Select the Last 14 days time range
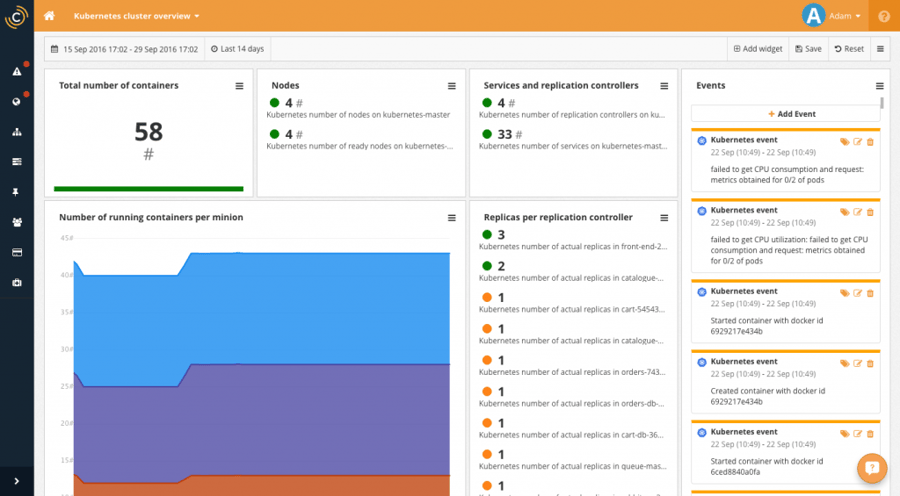The width and height of the screenshot is (900, 496). [237, 49]
